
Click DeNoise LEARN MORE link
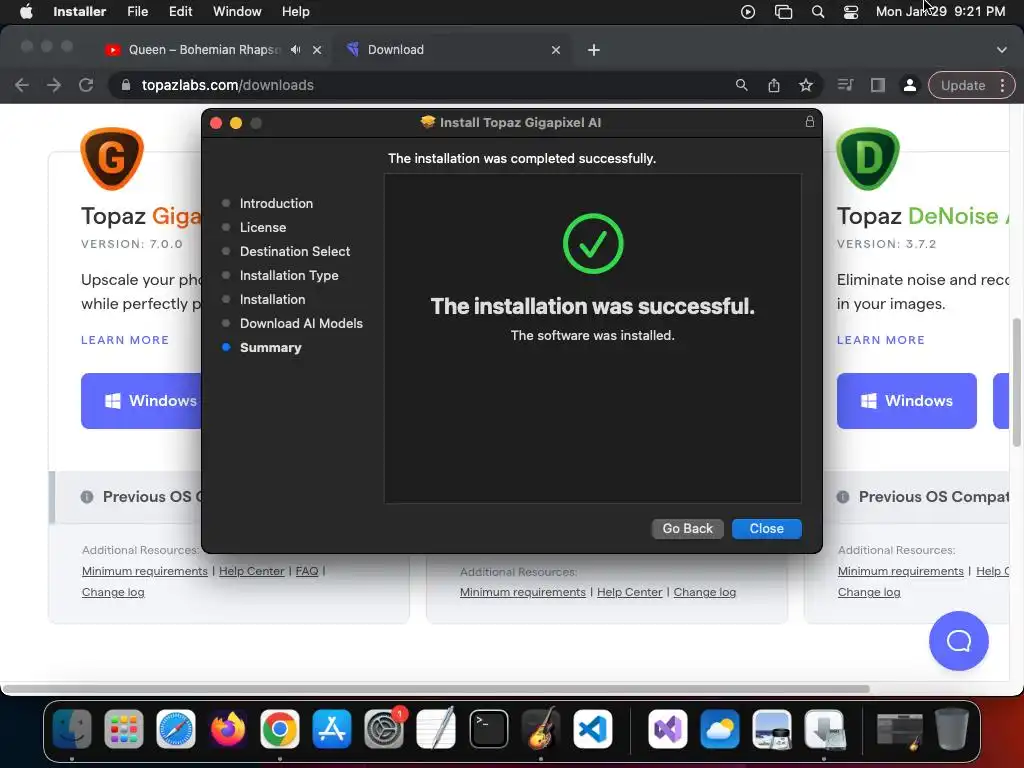coord(880,340)
